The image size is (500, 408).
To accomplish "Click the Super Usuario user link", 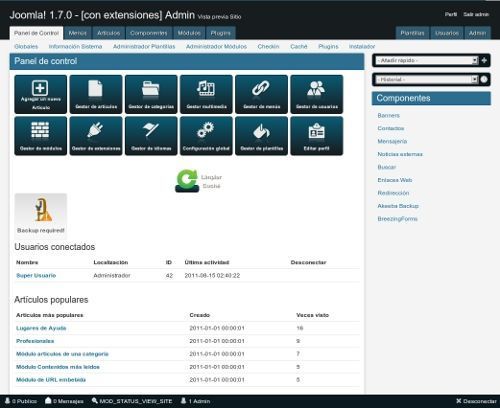I will pos(36,276).
